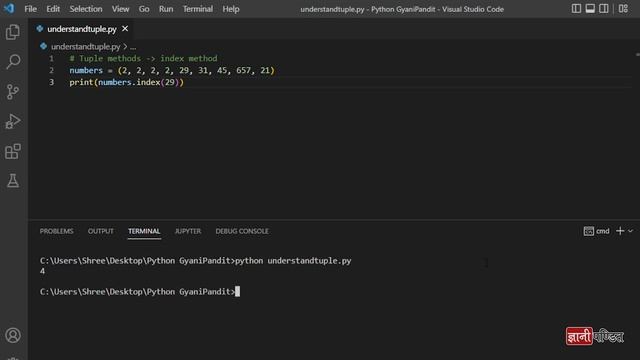Open the Accounts menu icon
This screenshot has height=360, width=640.
13,336
